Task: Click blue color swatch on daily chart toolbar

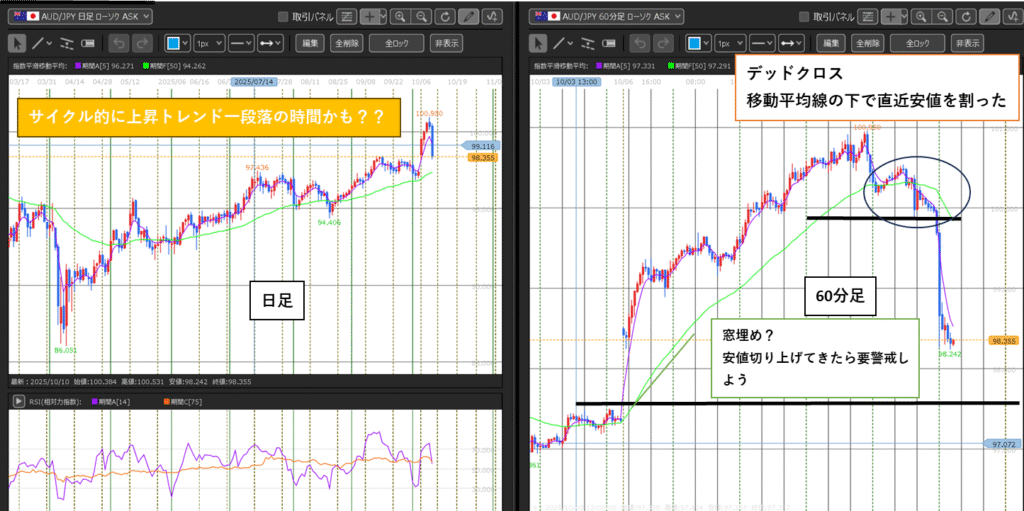Action: pos(172,43)
